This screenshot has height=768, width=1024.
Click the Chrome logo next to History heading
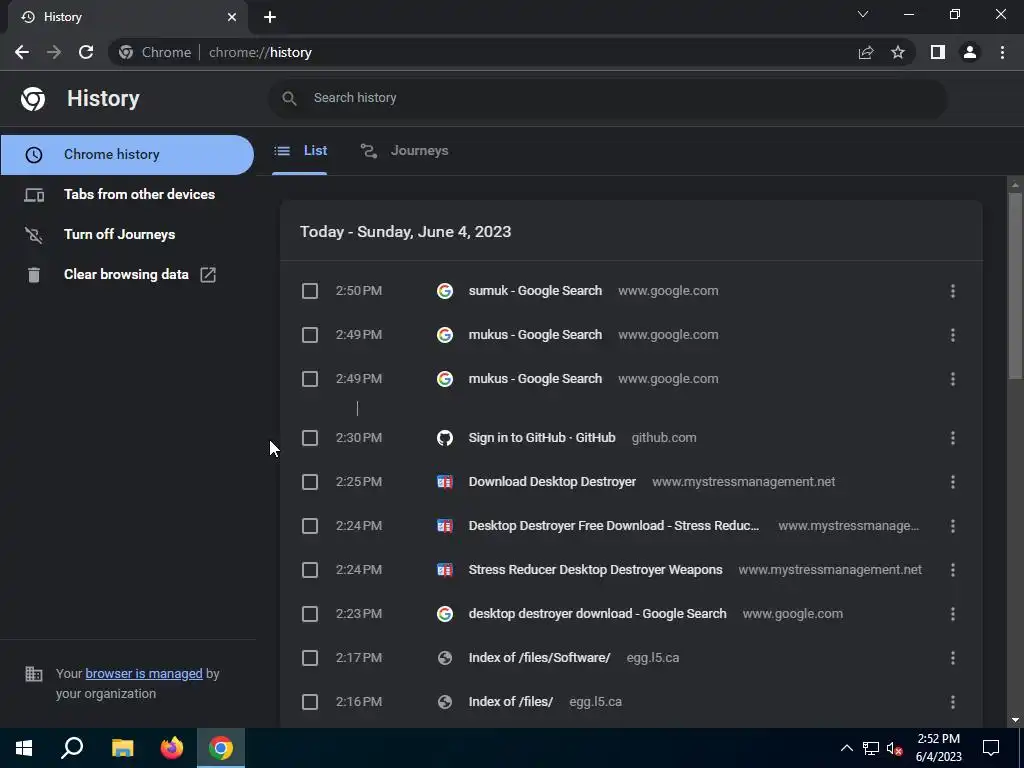33,99
